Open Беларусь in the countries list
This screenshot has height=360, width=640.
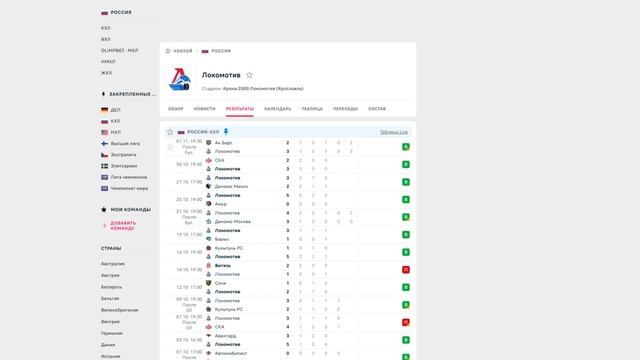pyautogui.click(x=111, y=287)
